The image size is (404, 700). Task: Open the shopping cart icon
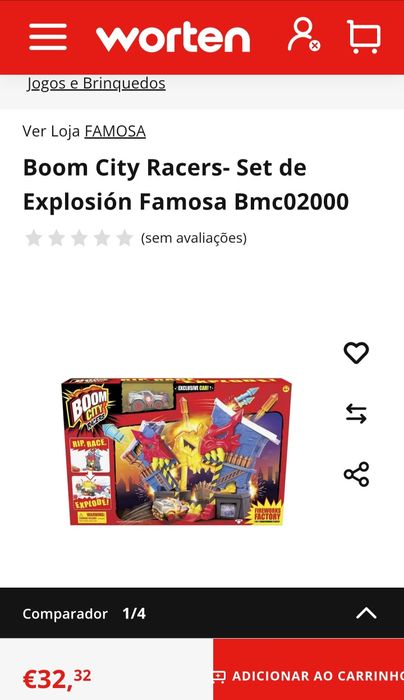click(x=364, y=37)
